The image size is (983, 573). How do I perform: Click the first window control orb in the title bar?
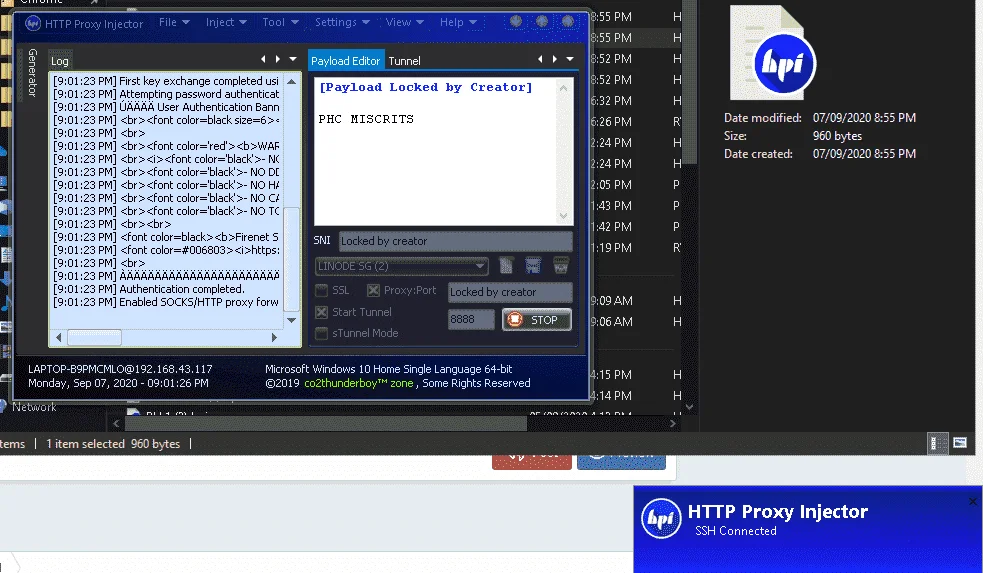[516, 21]
